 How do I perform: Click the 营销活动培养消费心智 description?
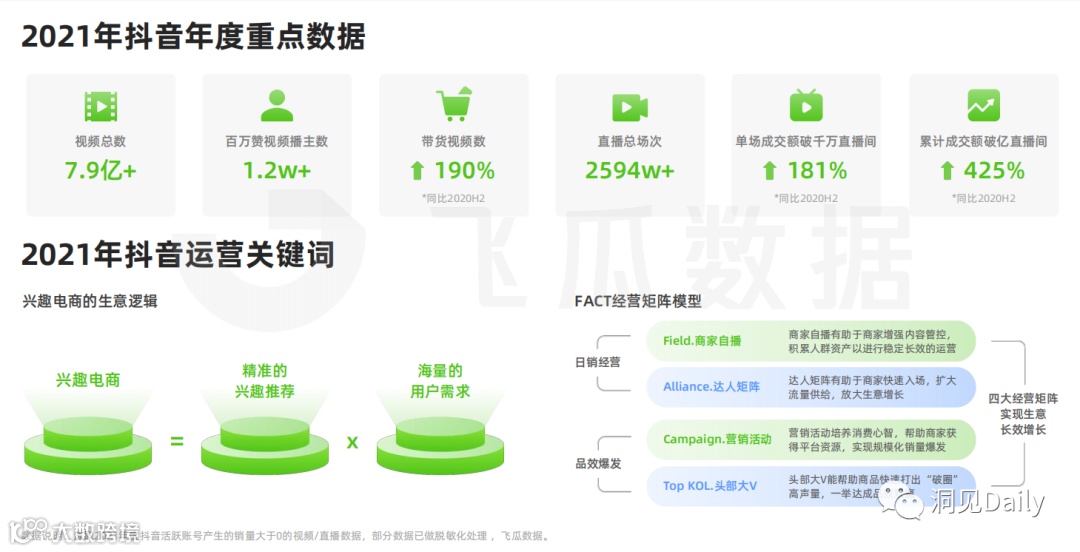(x=872, y=440)
